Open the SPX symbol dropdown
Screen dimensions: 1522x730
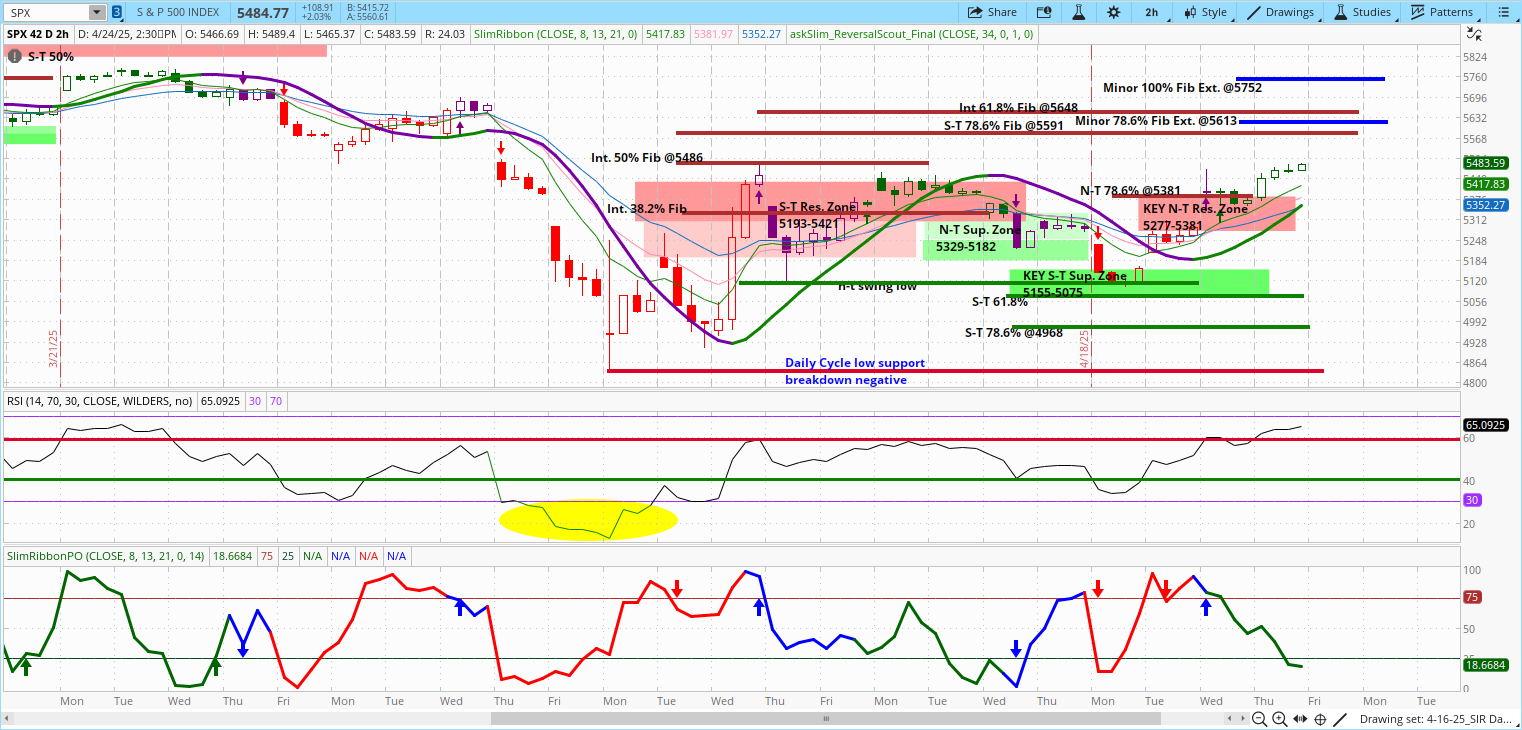click(95, 12)
